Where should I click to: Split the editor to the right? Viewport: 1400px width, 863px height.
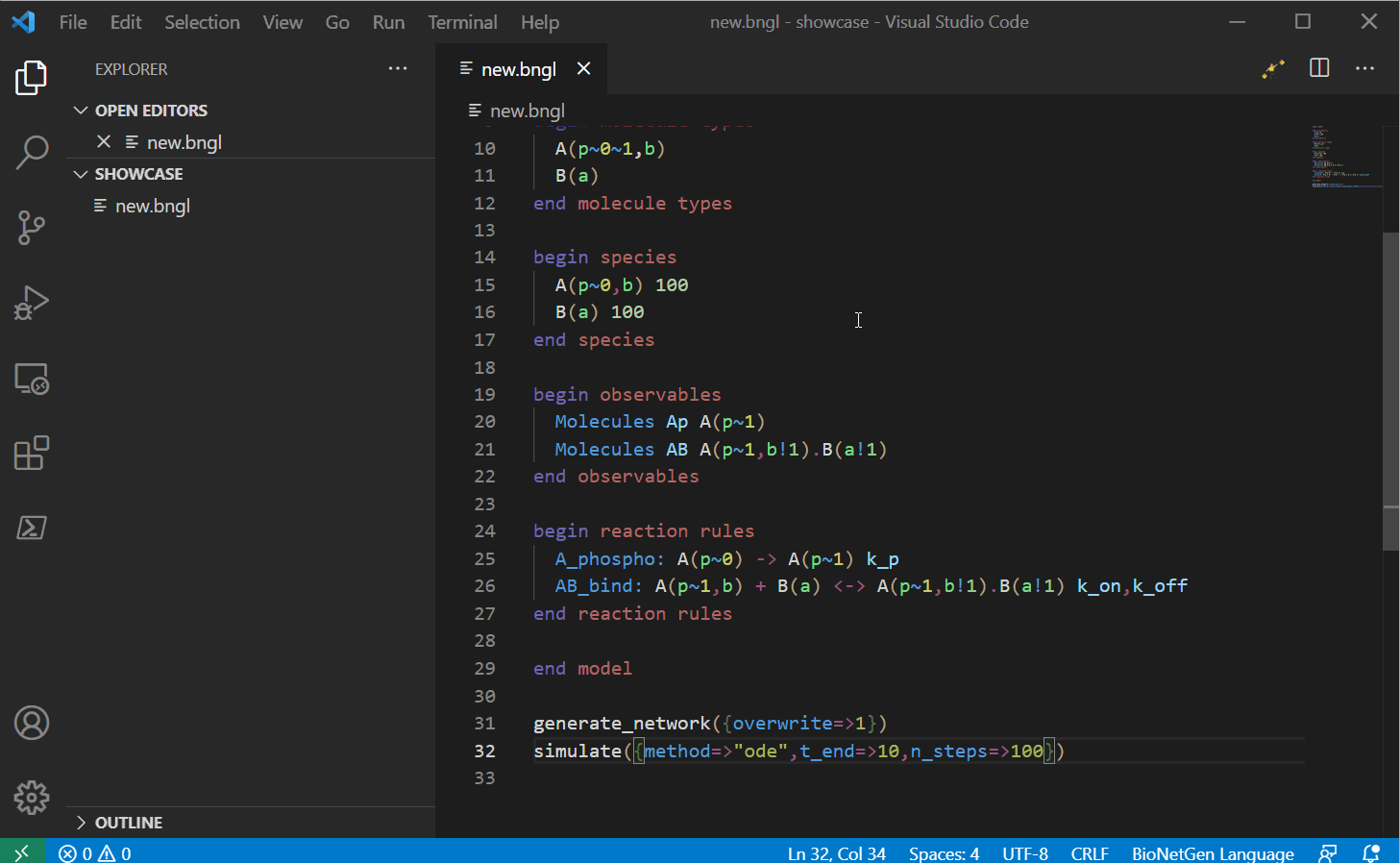[1319, 68]
